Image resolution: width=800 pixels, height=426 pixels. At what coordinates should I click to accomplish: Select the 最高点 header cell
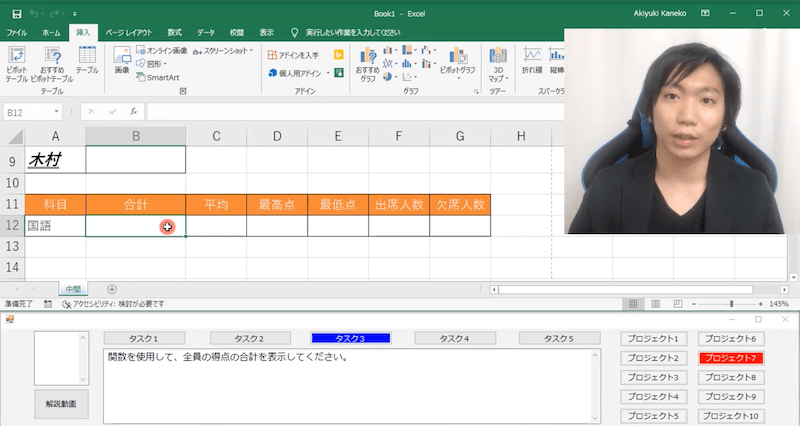[277, 205]
